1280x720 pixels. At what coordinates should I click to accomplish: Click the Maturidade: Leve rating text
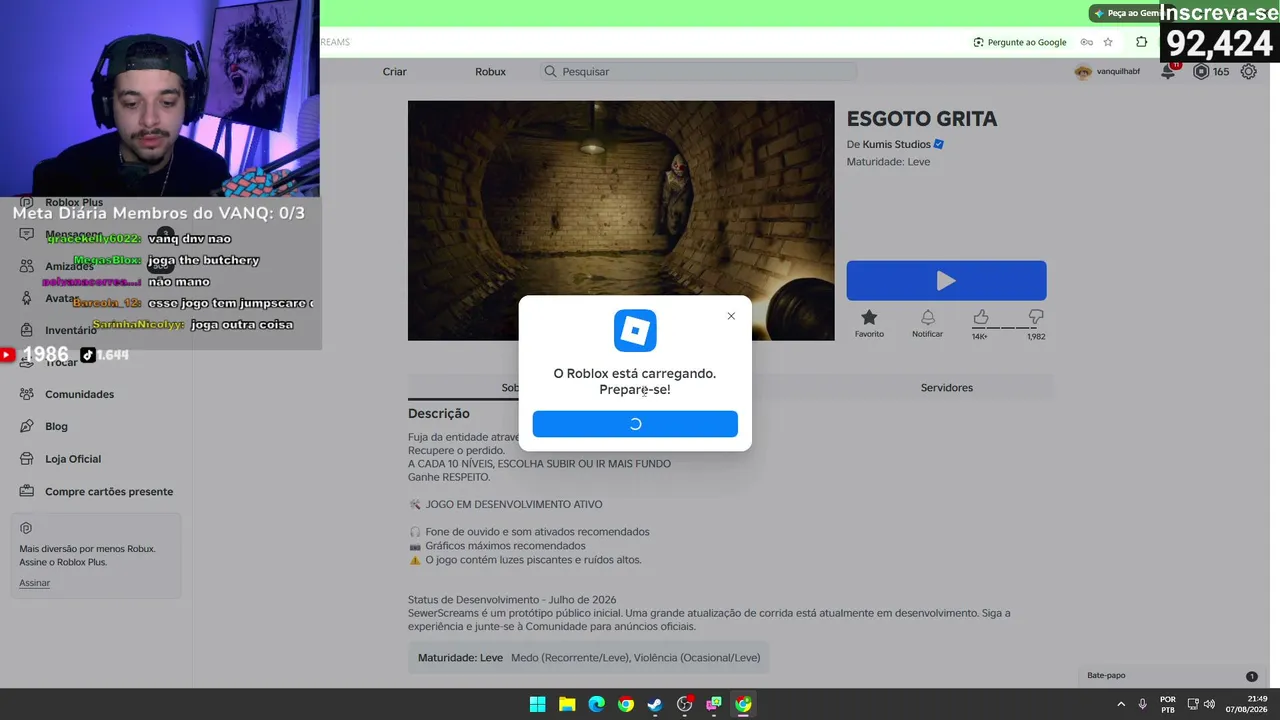[x=888, y=162]
